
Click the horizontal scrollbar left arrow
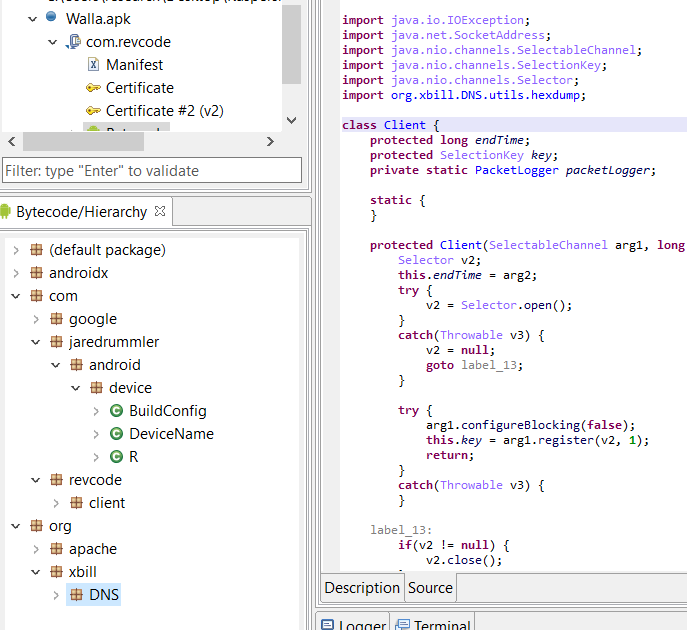[x=12, y=142]
